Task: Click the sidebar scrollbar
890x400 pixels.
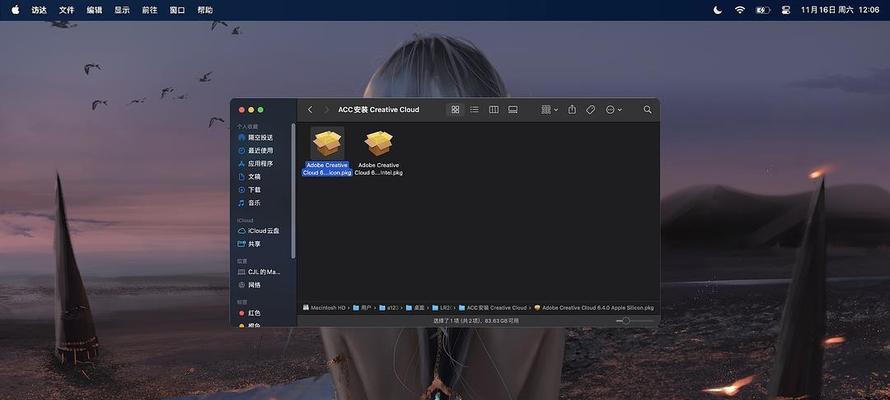Action: 293,190
